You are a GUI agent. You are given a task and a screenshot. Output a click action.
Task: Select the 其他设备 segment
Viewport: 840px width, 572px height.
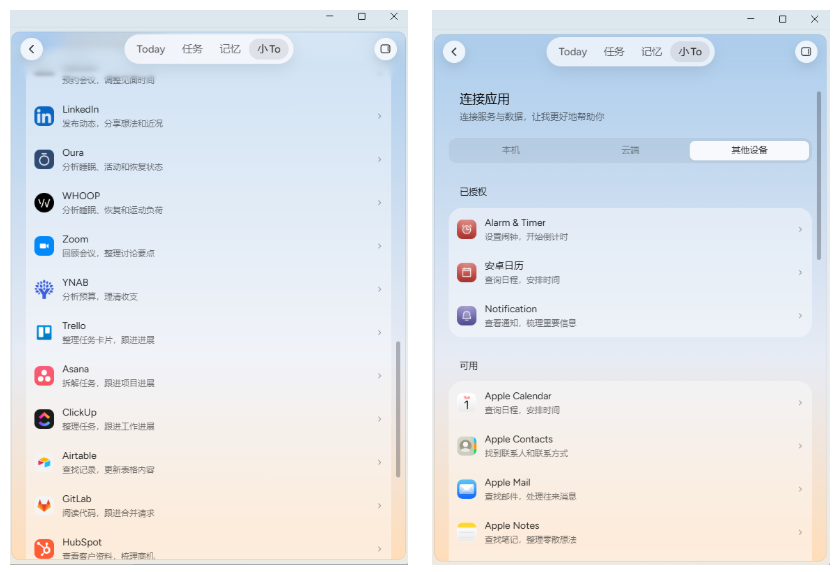749,150
